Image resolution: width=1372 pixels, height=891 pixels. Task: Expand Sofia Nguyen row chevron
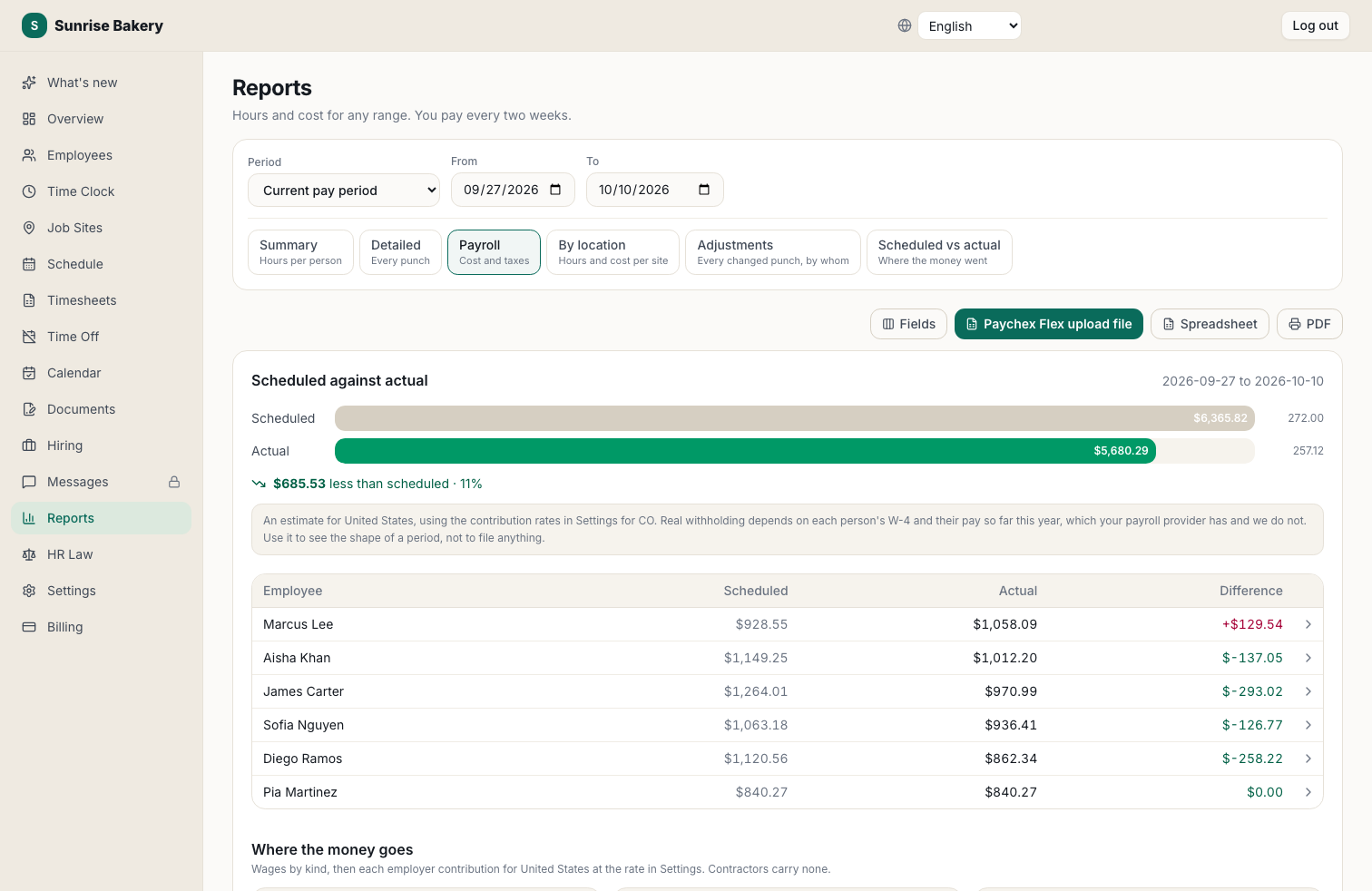[x=1308, y=725]
